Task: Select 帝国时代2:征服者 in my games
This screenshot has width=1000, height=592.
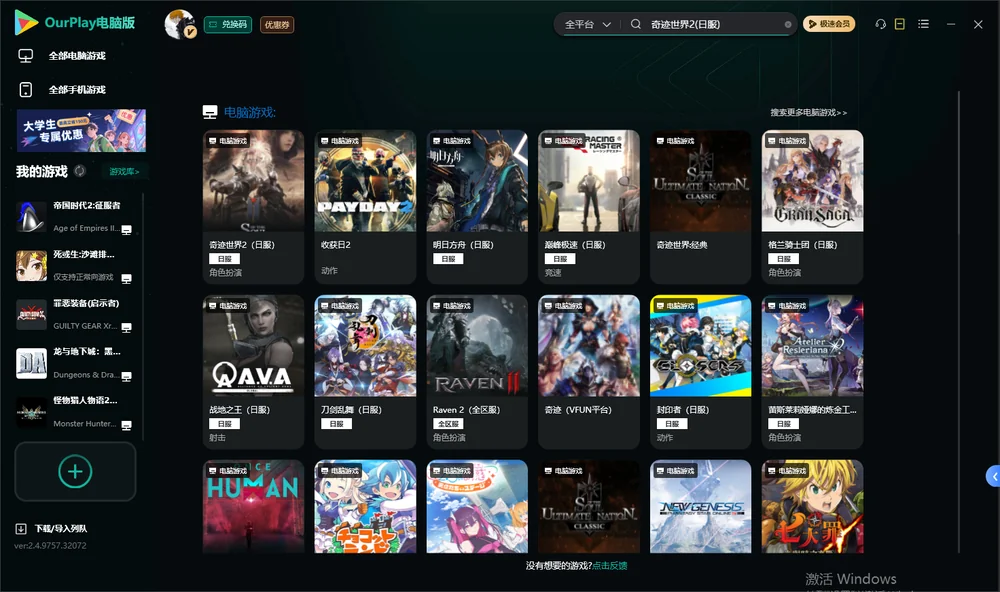Action: pos(74,217)
